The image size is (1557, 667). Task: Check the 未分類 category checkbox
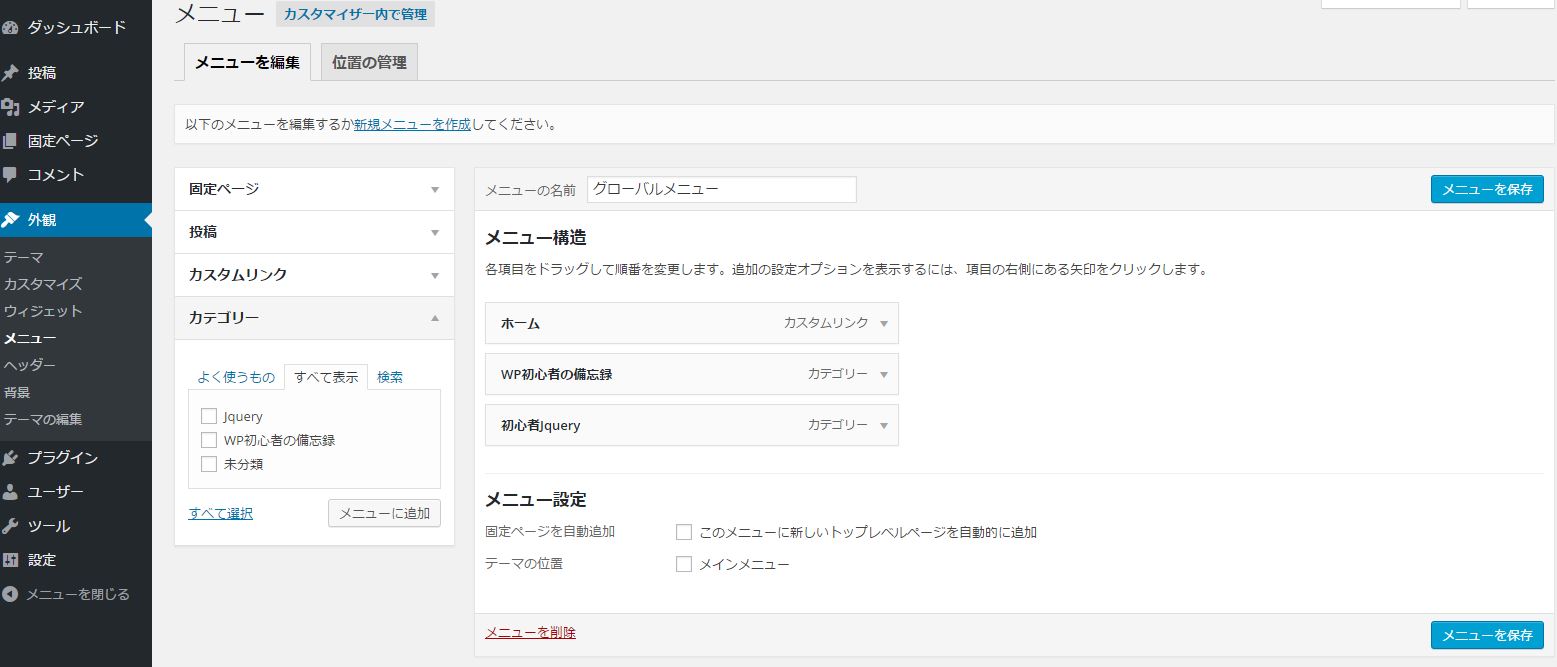tap(209, 464)
